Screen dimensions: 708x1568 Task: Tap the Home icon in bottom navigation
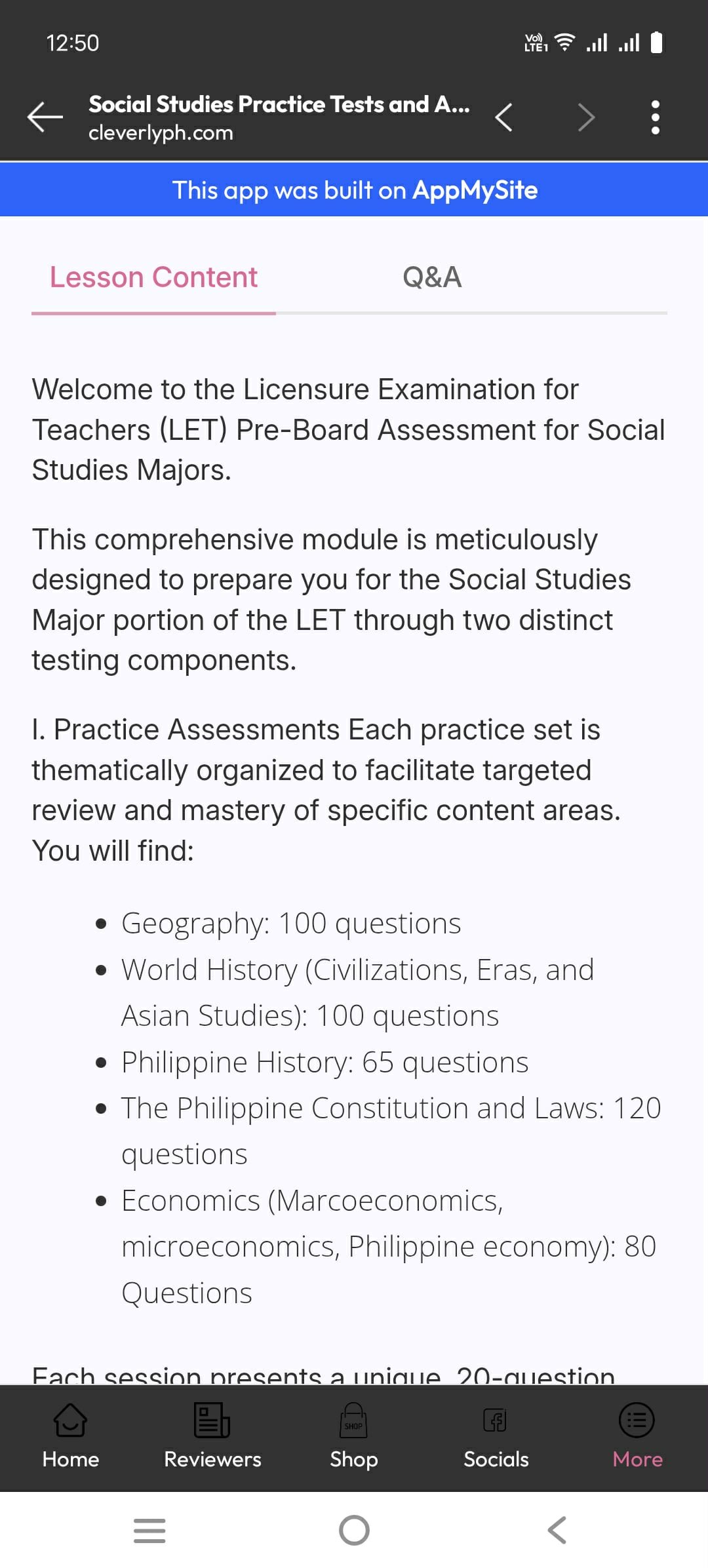click(x=70, y=1421)
